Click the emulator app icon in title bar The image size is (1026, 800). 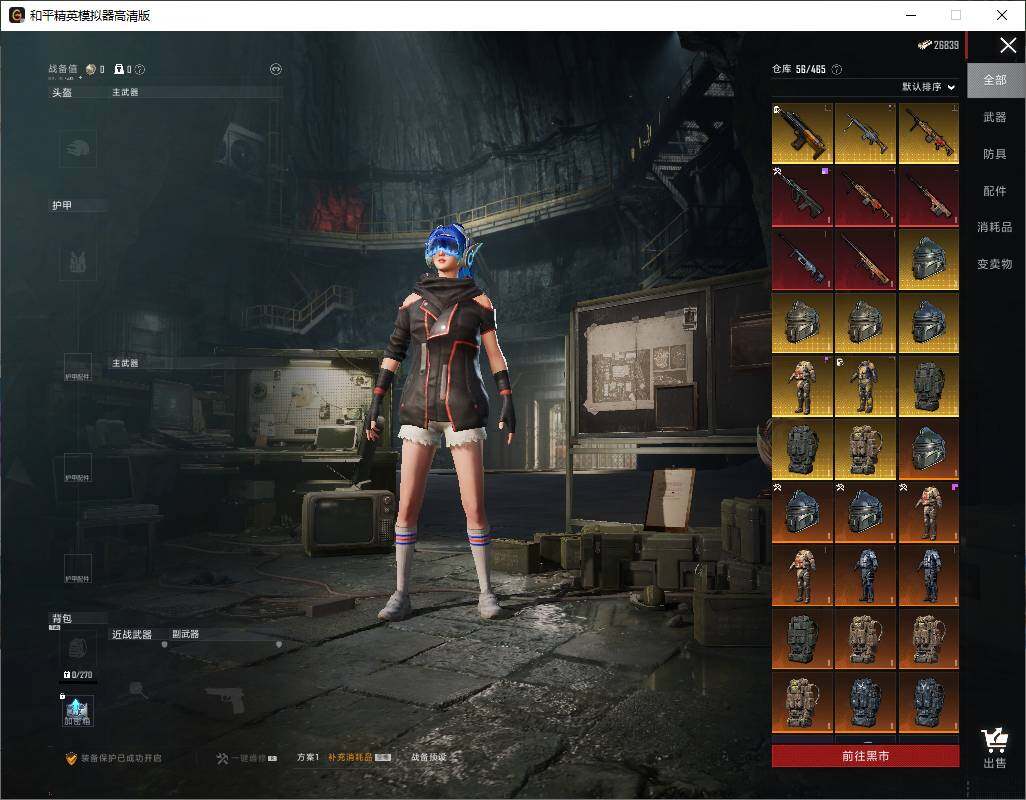[x=16, y=15]
